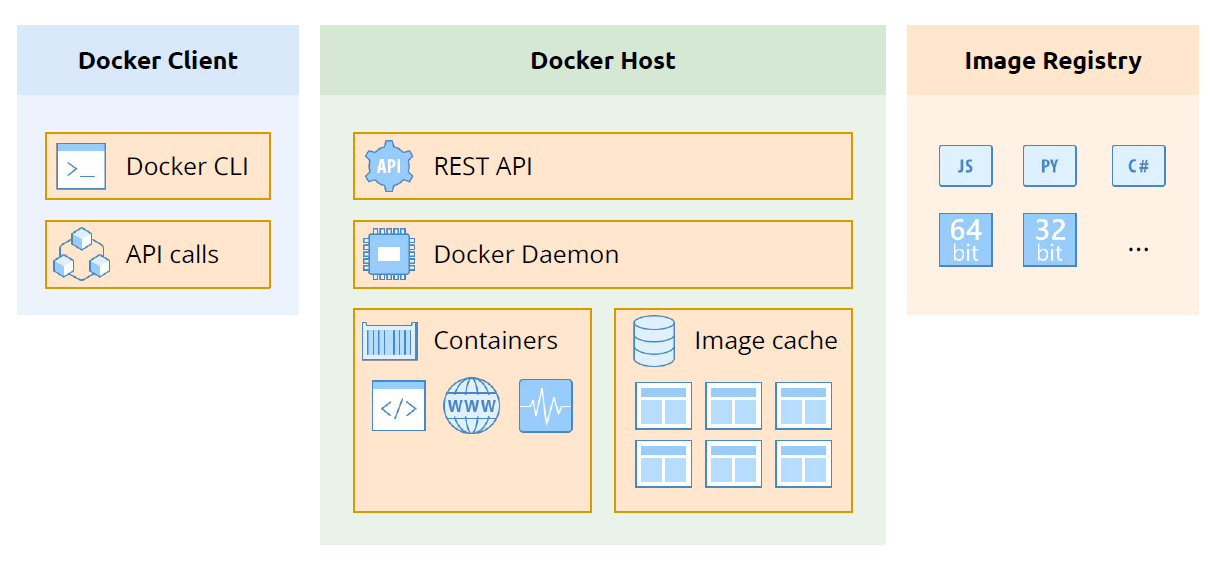This screenshot has height=566, width=1221.
Task: Click the code brackets container icon
Action: click(398, 406)
